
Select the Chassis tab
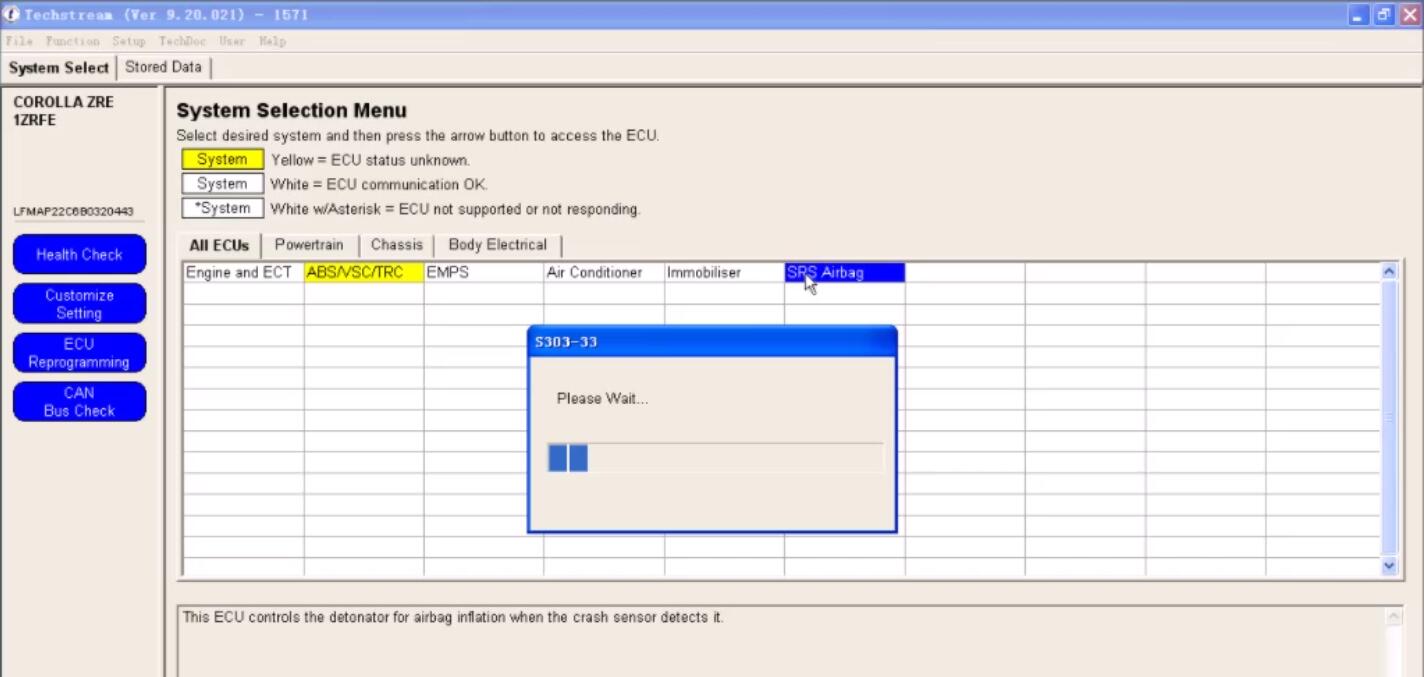click(397, 245)
